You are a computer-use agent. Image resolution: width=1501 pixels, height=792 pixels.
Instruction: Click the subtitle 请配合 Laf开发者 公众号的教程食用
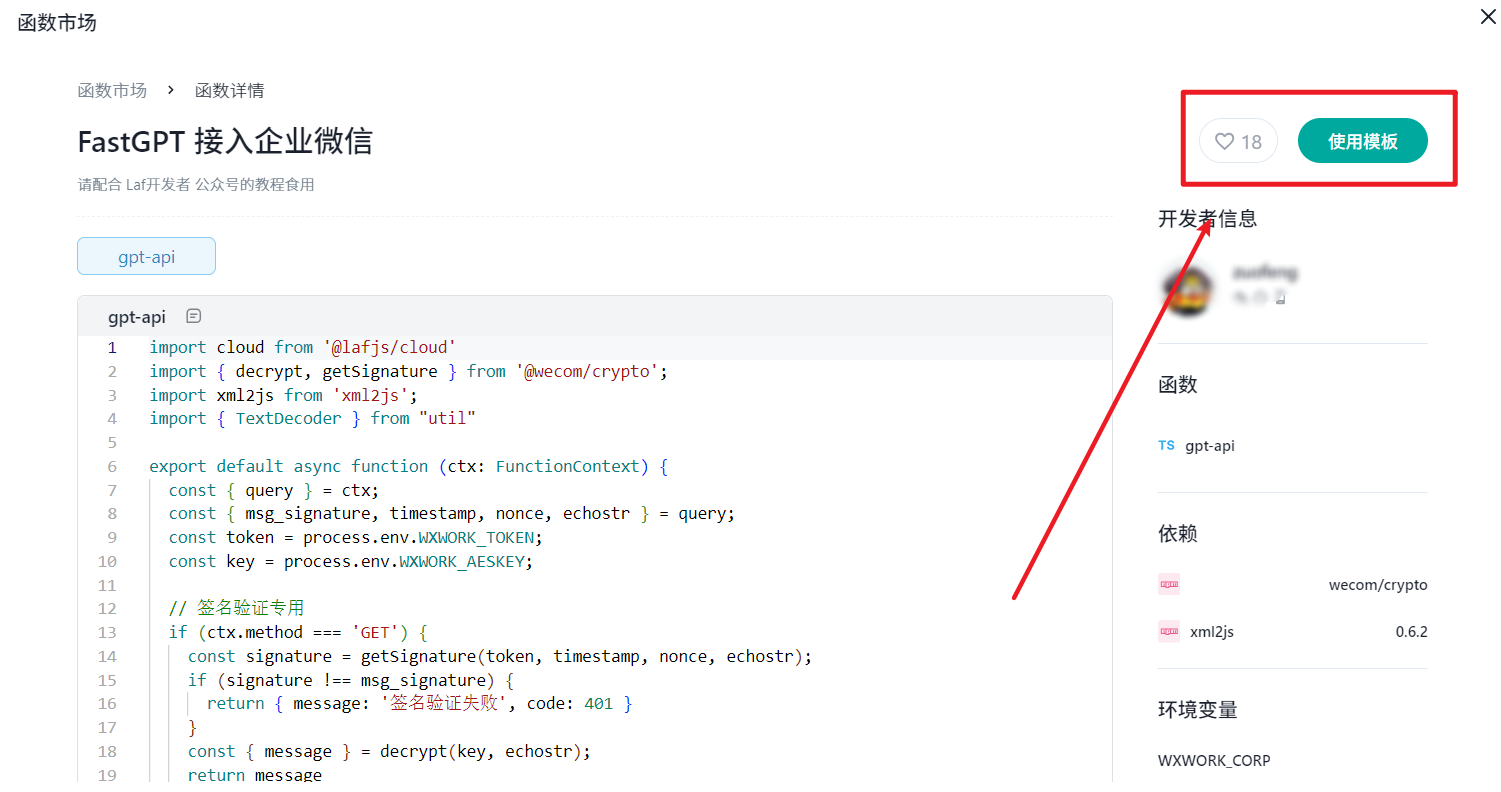[x=196, y=184]
